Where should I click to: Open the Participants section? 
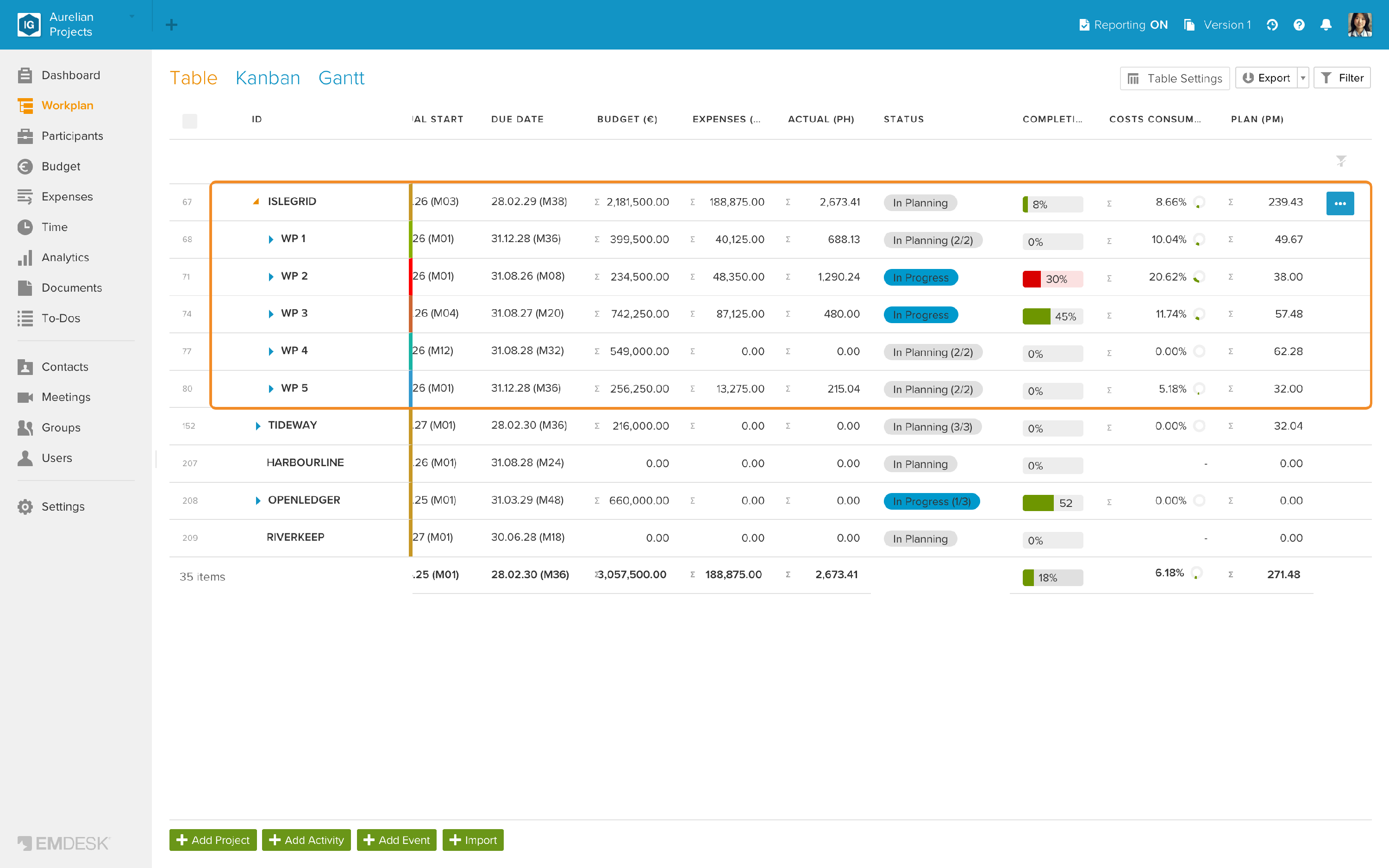pos(60,136)
